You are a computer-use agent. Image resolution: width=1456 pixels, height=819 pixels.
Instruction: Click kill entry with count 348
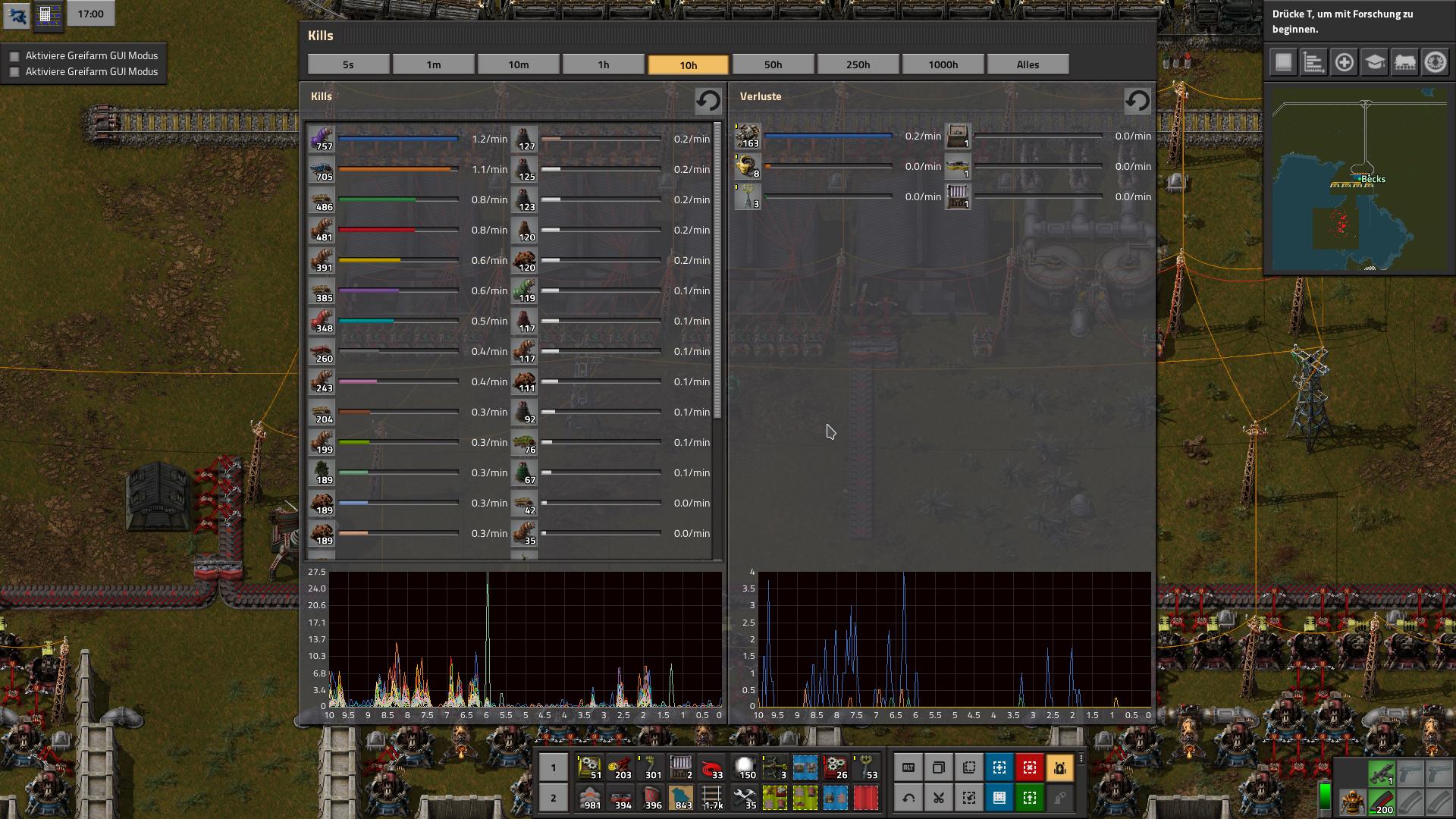tap(322, 322)
